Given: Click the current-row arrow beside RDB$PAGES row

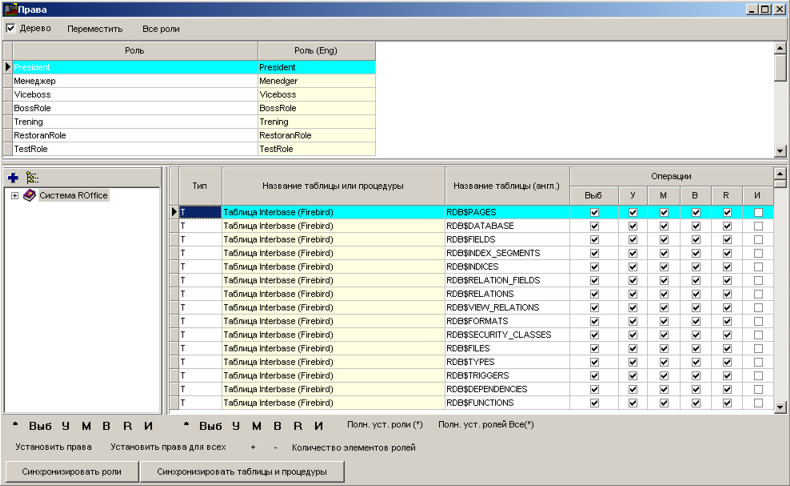Looking at the screenshot, I should (174, 212).
